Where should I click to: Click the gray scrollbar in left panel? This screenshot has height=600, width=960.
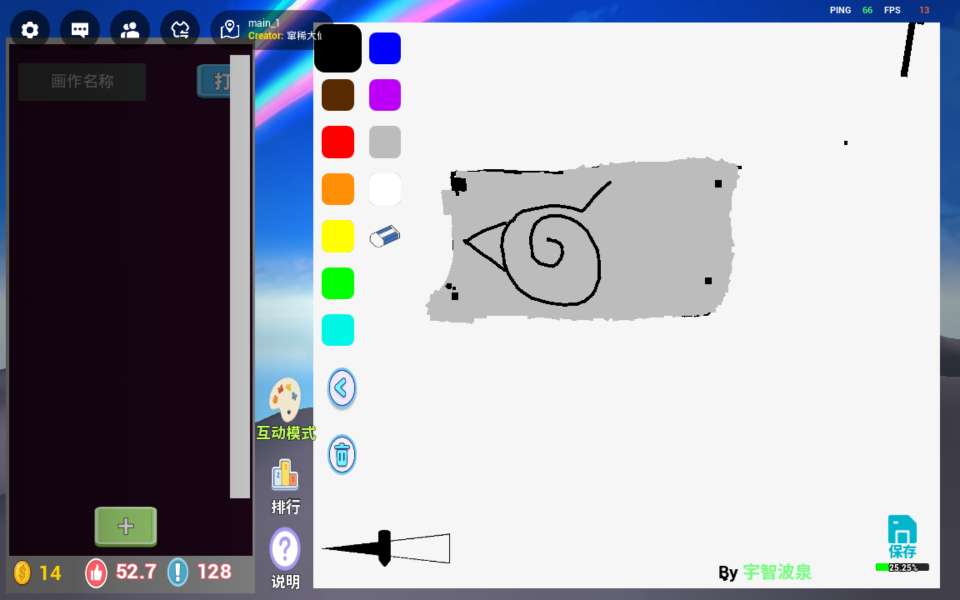click(x=240, y=276)
